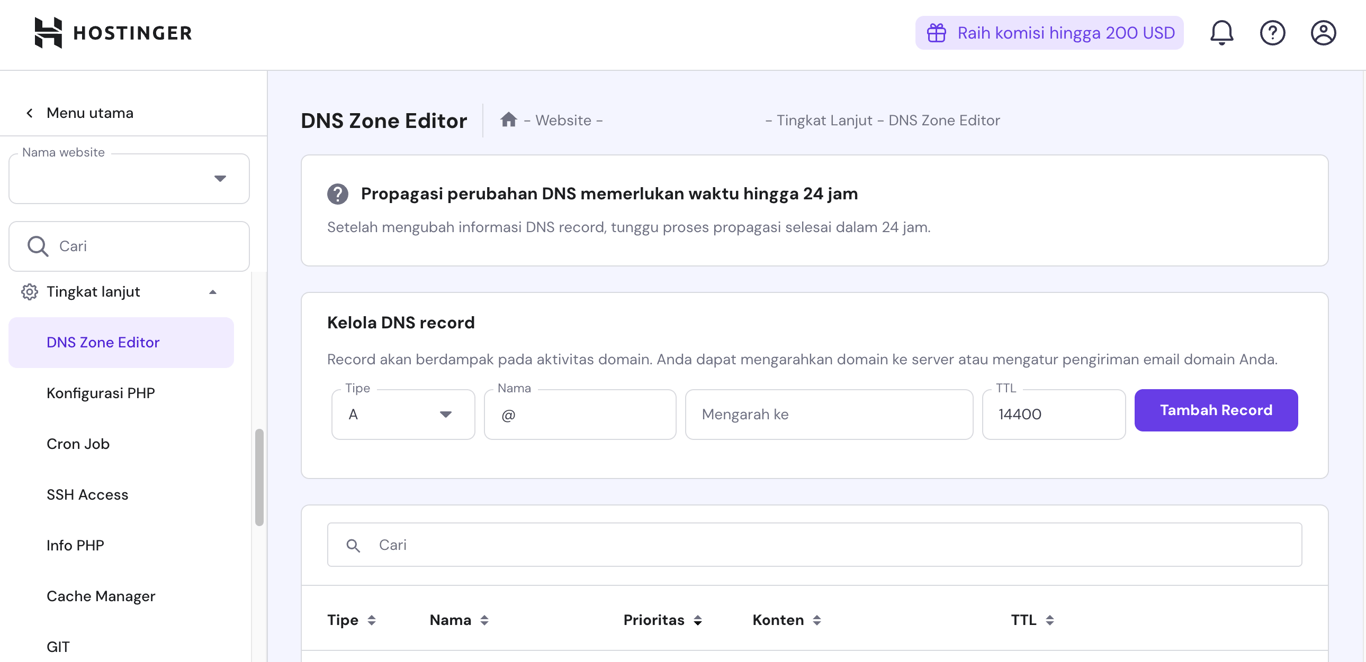Image resolution: width=1366 pixels, height=662 pixels.
Task: Click the question mark icon in the DNS propagation notice
Action: click(x=337, y=193)
